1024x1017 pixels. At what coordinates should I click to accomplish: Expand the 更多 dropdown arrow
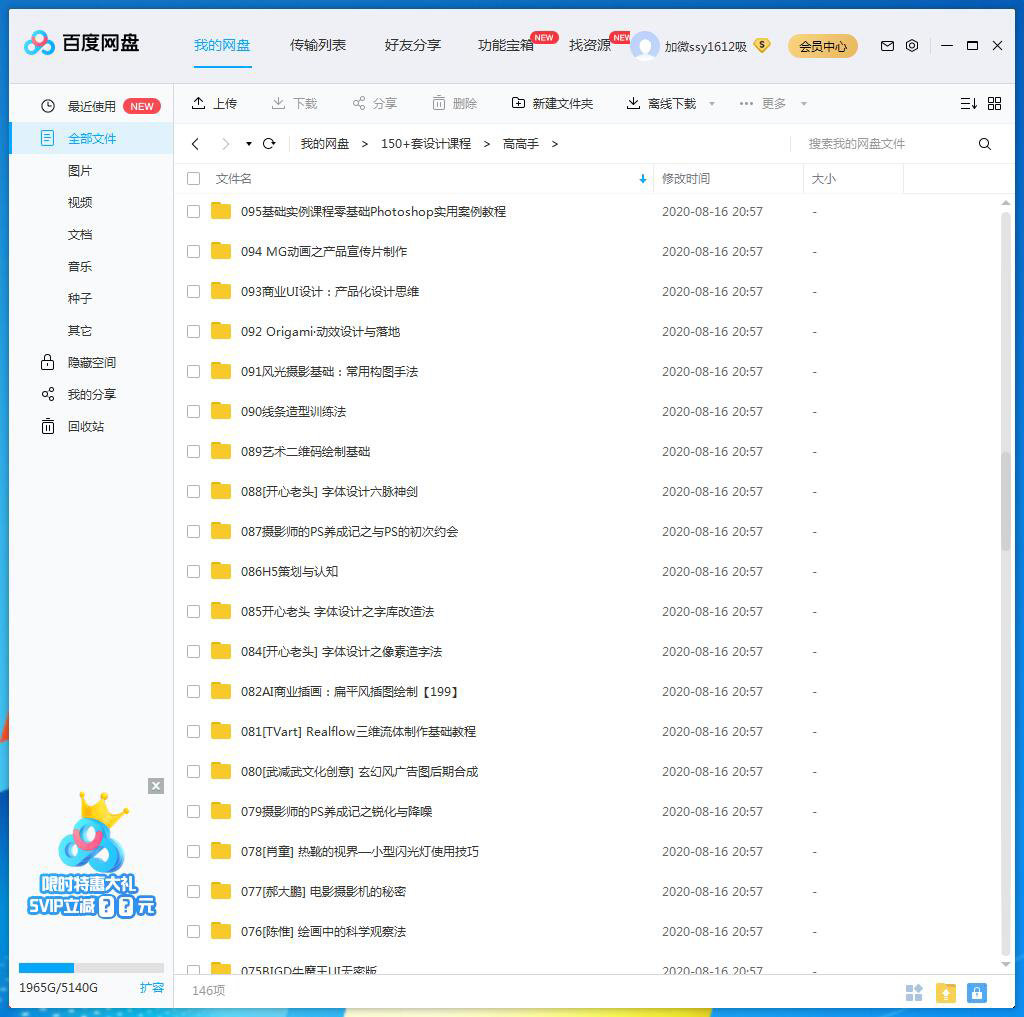803,104
